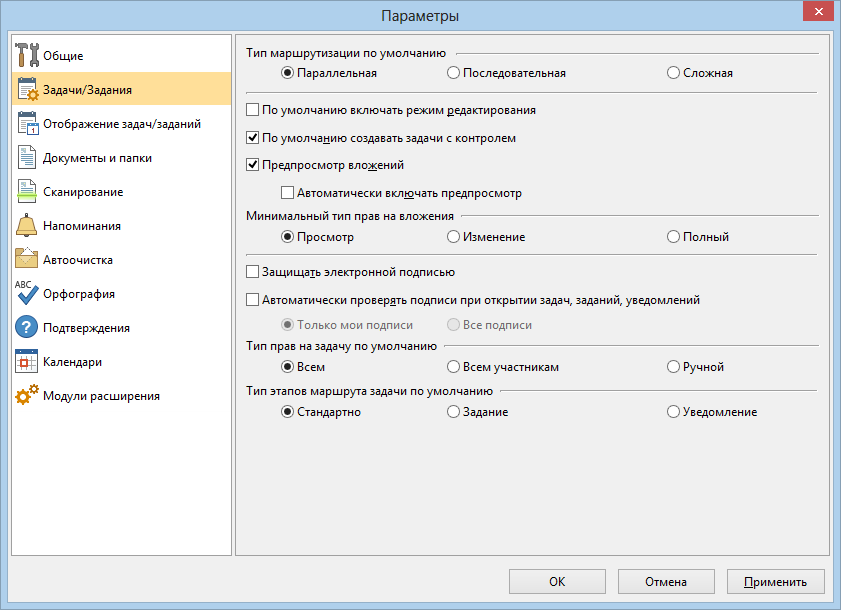Open the Общие settings wrench icon
This screenshot has height=610, width=841.
click(27, 55)
